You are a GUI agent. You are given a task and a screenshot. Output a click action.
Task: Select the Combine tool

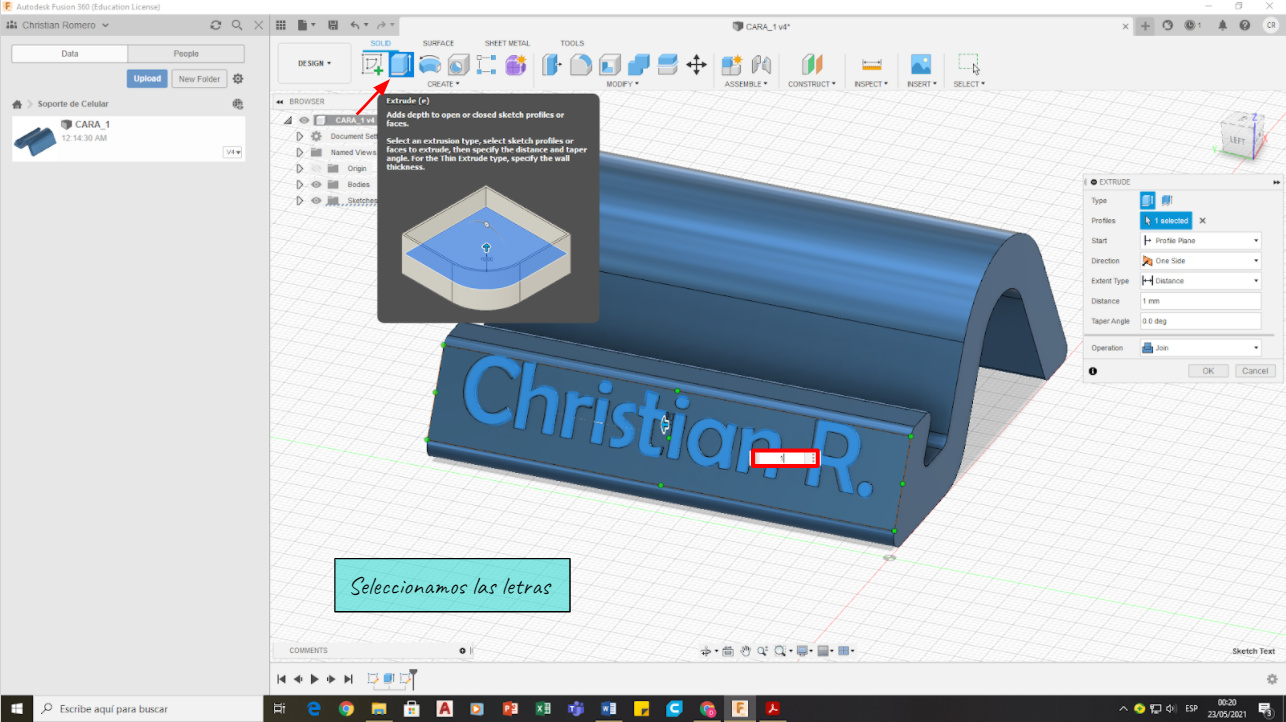[x=639, y=65]
